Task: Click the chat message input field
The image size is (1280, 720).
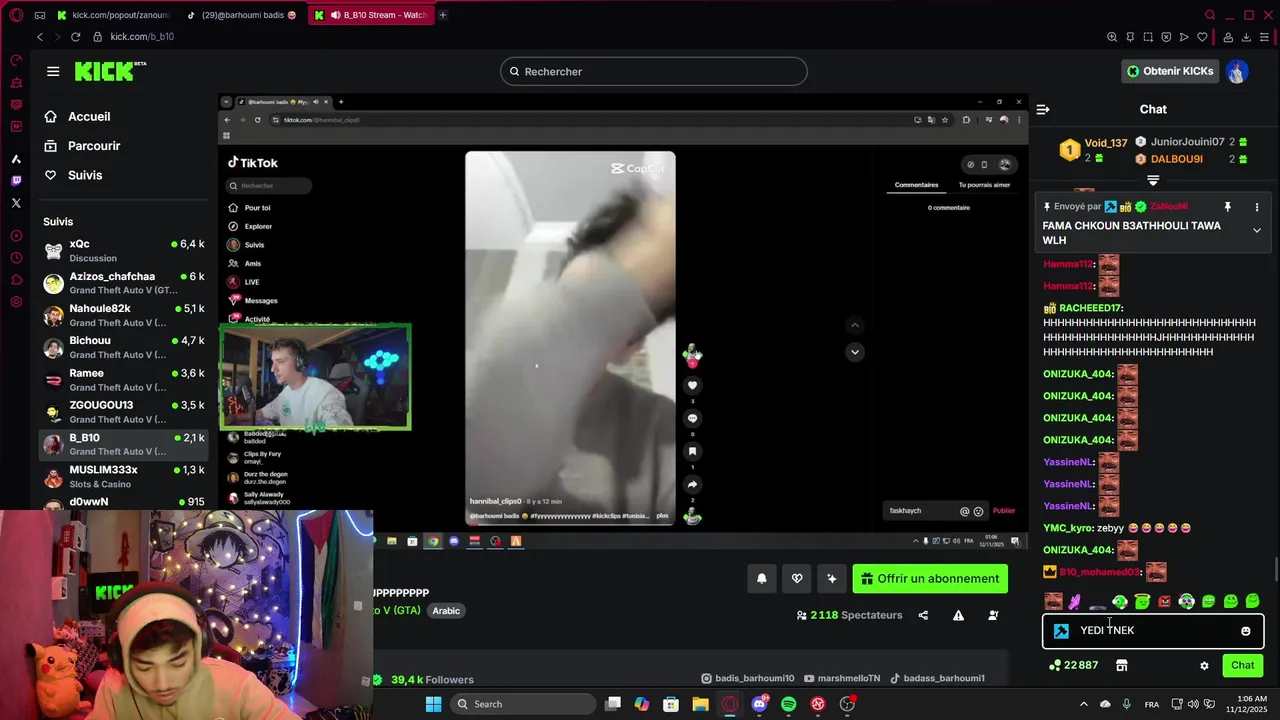Action: (1153, 631)
